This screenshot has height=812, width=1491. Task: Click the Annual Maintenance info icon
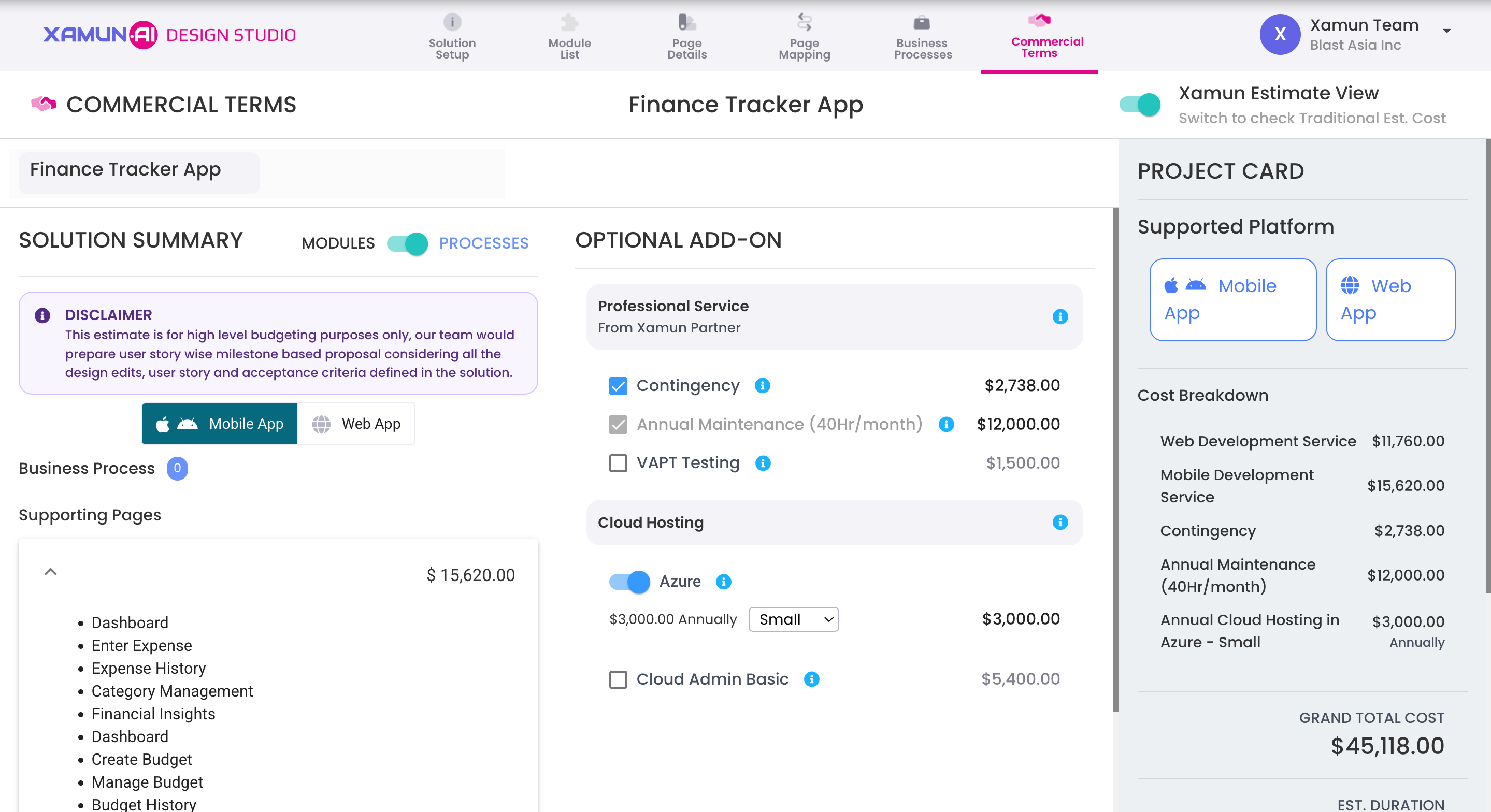(x=946, y=424)
